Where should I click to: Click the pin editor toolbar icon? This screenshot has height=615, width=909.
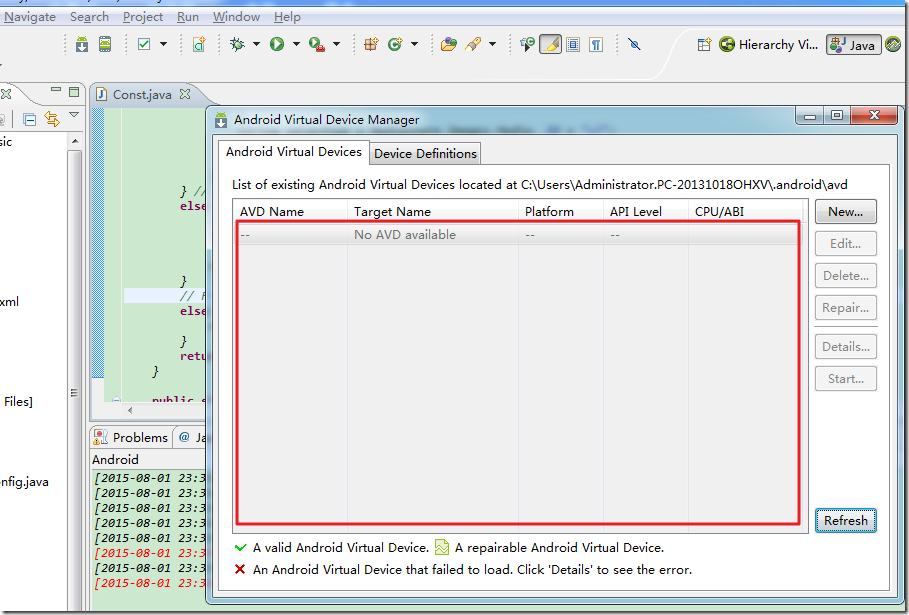click(x=634, y=44)
